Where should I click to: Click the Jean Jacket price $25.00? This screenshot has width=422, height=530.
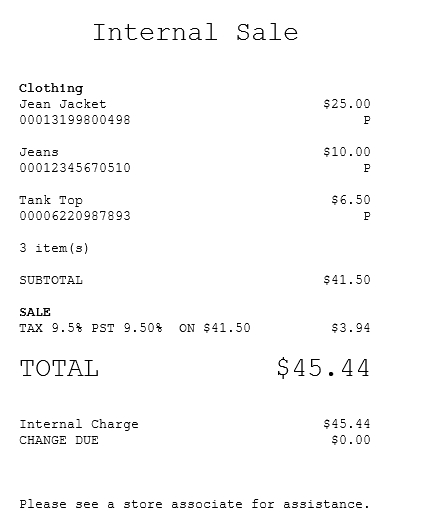click(347, 104)
